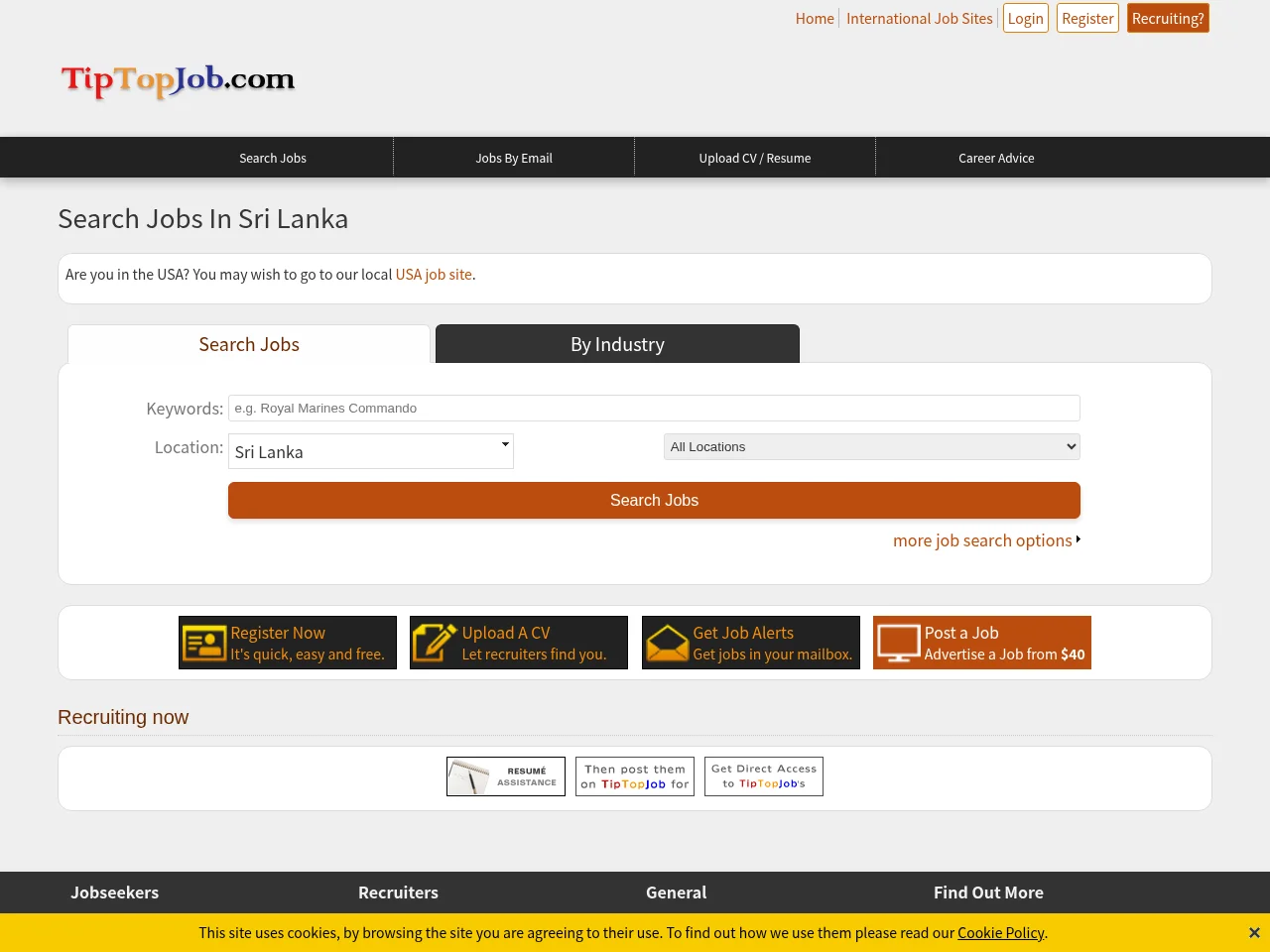Expand the All Locations dropdown
Image resolution: width=1270 pixels, height=952 pixels.
(x=871, y=447)
